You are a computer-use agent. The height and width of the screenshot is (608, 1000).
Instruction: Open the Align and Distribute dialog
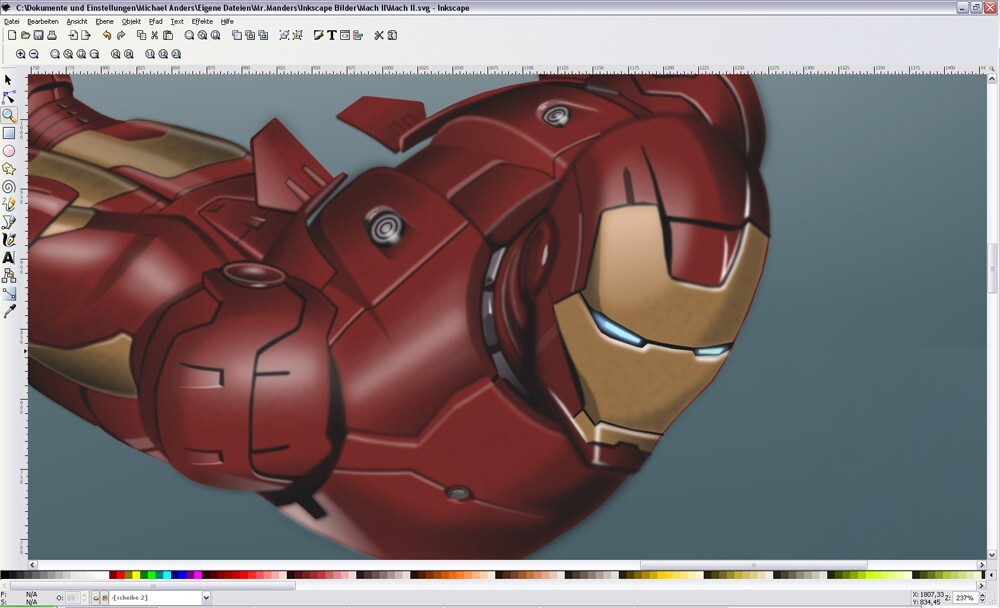coord(358,36)
